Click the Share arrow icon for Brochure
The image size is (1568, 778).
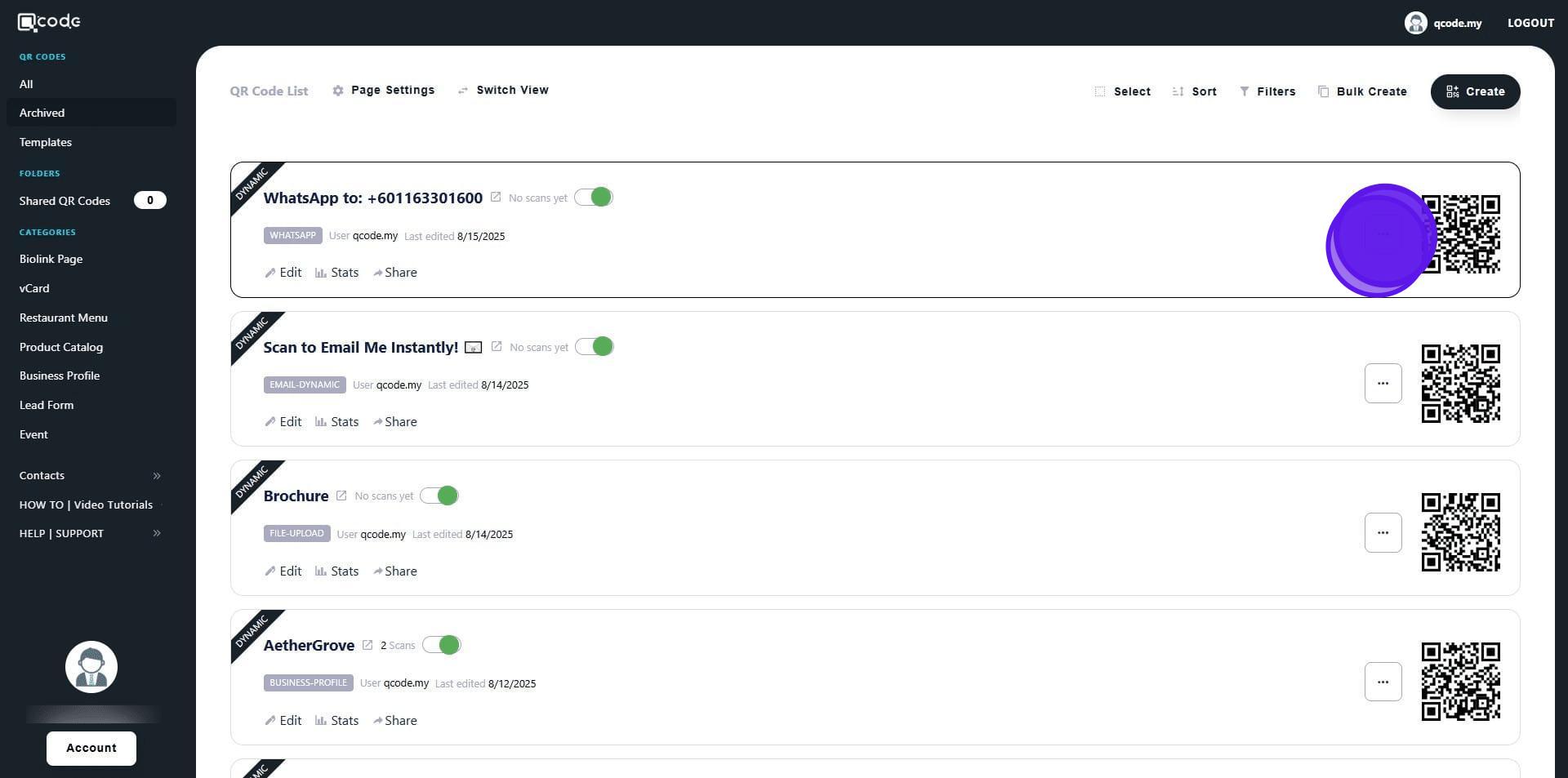click(x=378, y=571)
